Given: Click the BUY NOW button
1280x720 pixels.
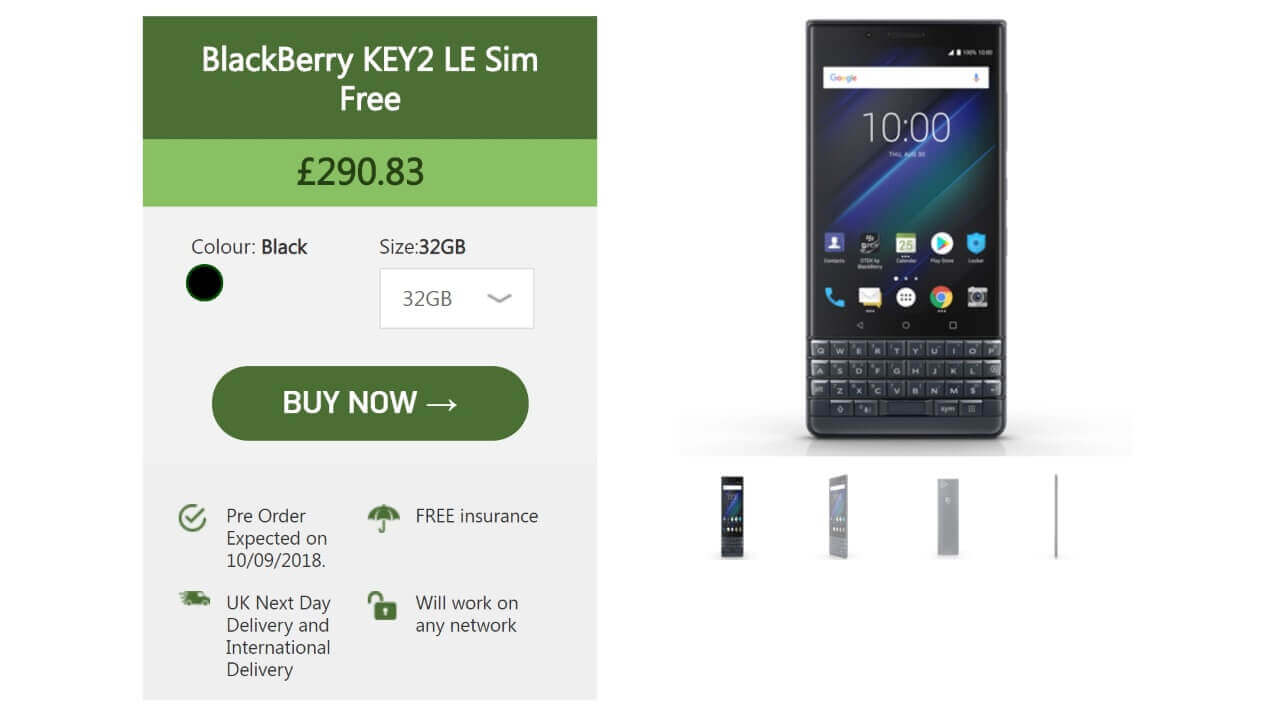Looking at the screenshot, I should point(370,403).
